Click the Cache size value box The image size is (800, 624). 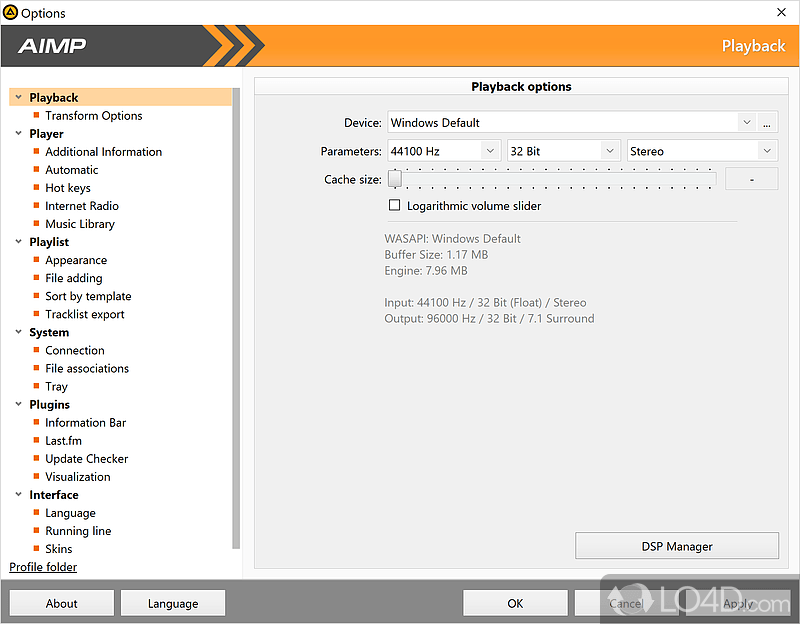pyautogui.click(x=752, y=179)
